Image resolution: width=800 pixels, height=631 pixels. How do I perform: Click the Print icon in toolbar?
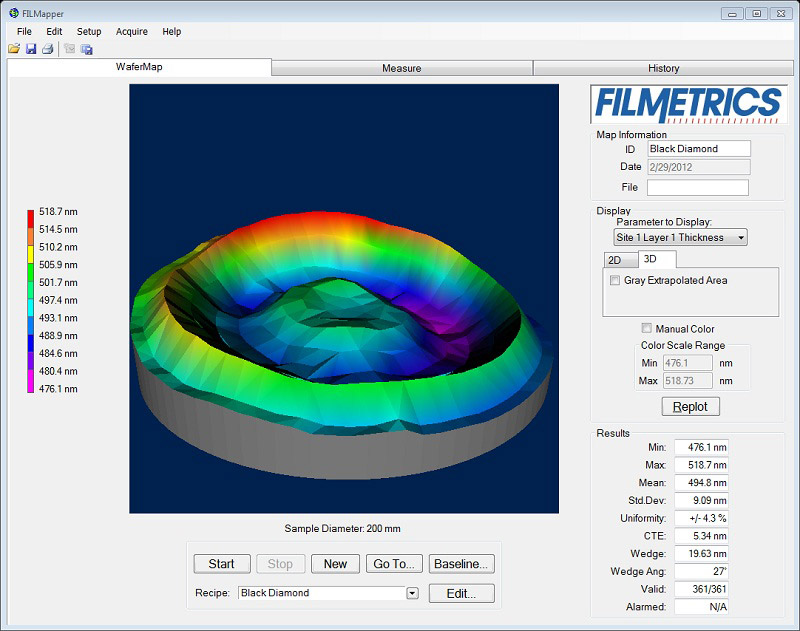tap(47, 49)
